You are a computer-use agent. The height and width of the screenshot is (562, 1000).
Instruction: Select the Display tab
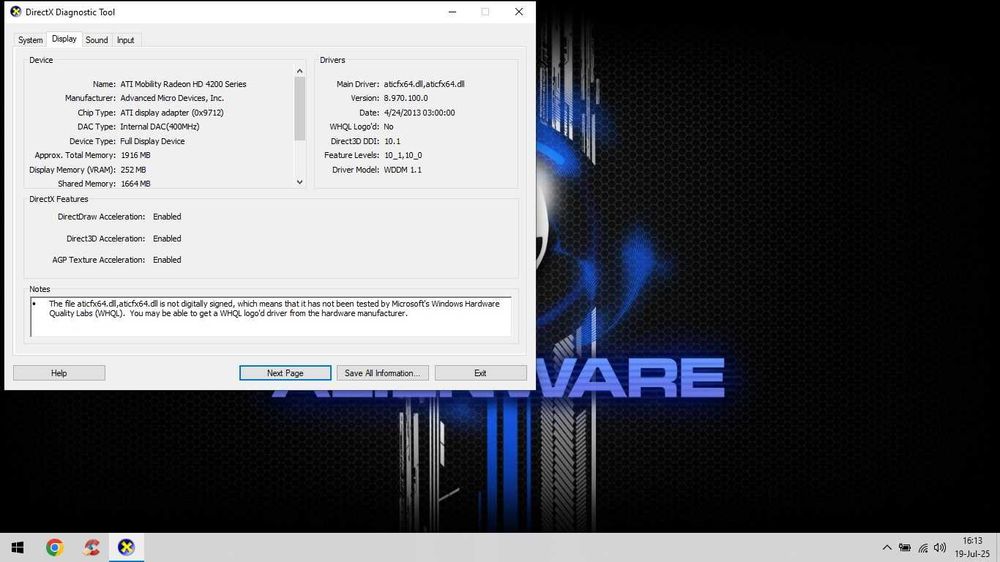click(x=64, y=39)
